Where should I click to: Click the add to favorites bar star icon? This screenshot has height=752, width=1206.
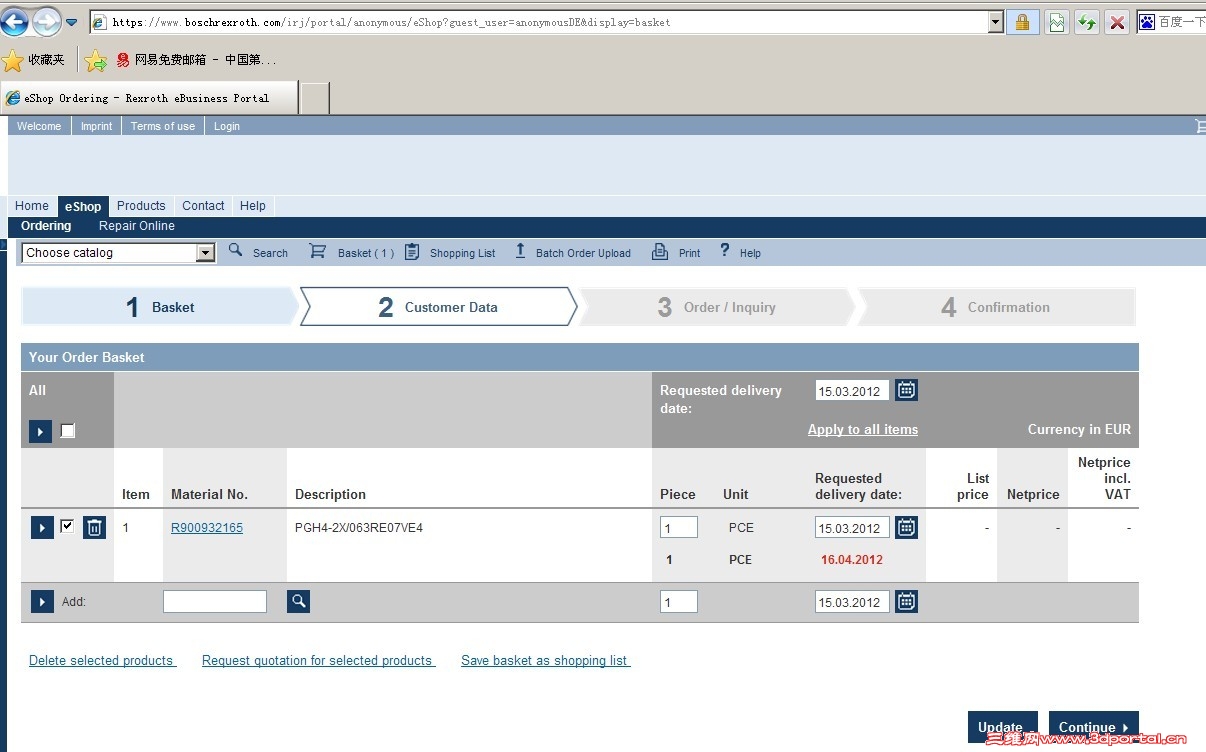point(96,61)
